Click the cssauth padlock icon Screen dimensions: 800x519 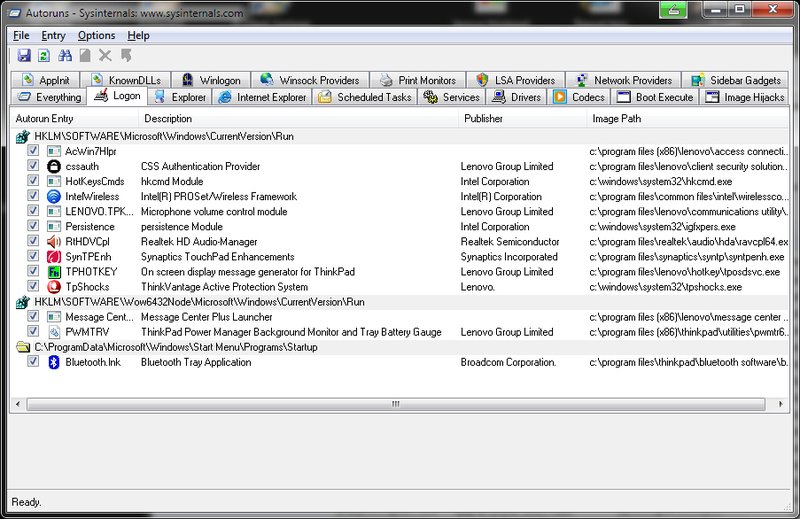[54, 166]
